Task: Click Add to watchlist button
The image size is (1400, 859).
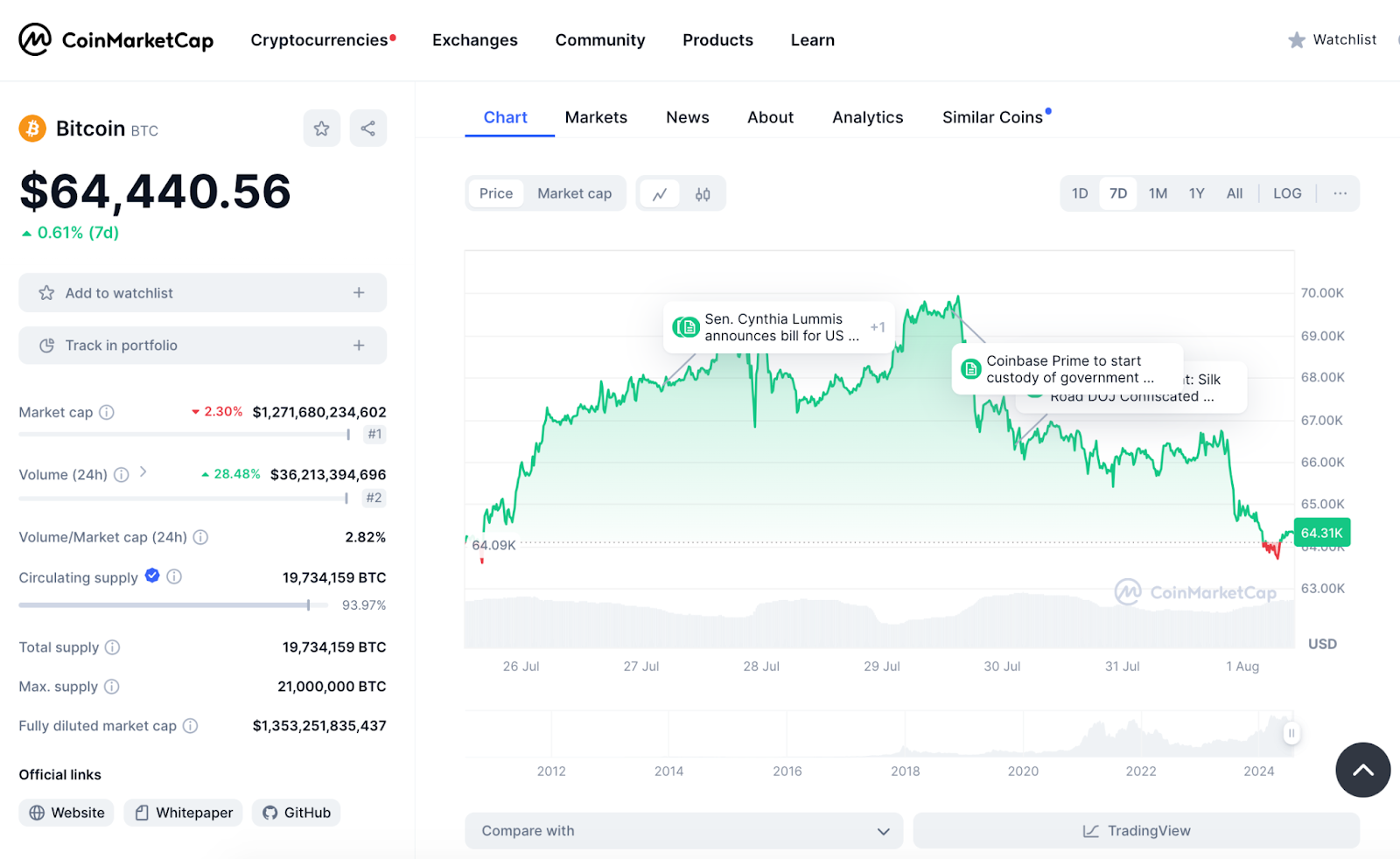Action: click(x=203, y=293)
